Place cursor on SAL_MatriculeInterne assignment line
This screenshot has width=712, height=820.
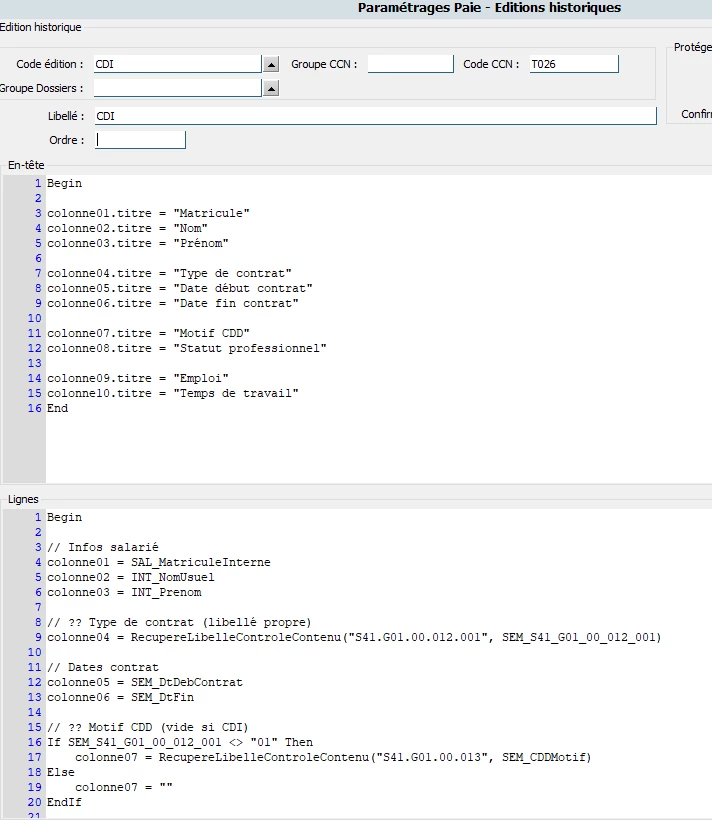click(x=158, y=562)
